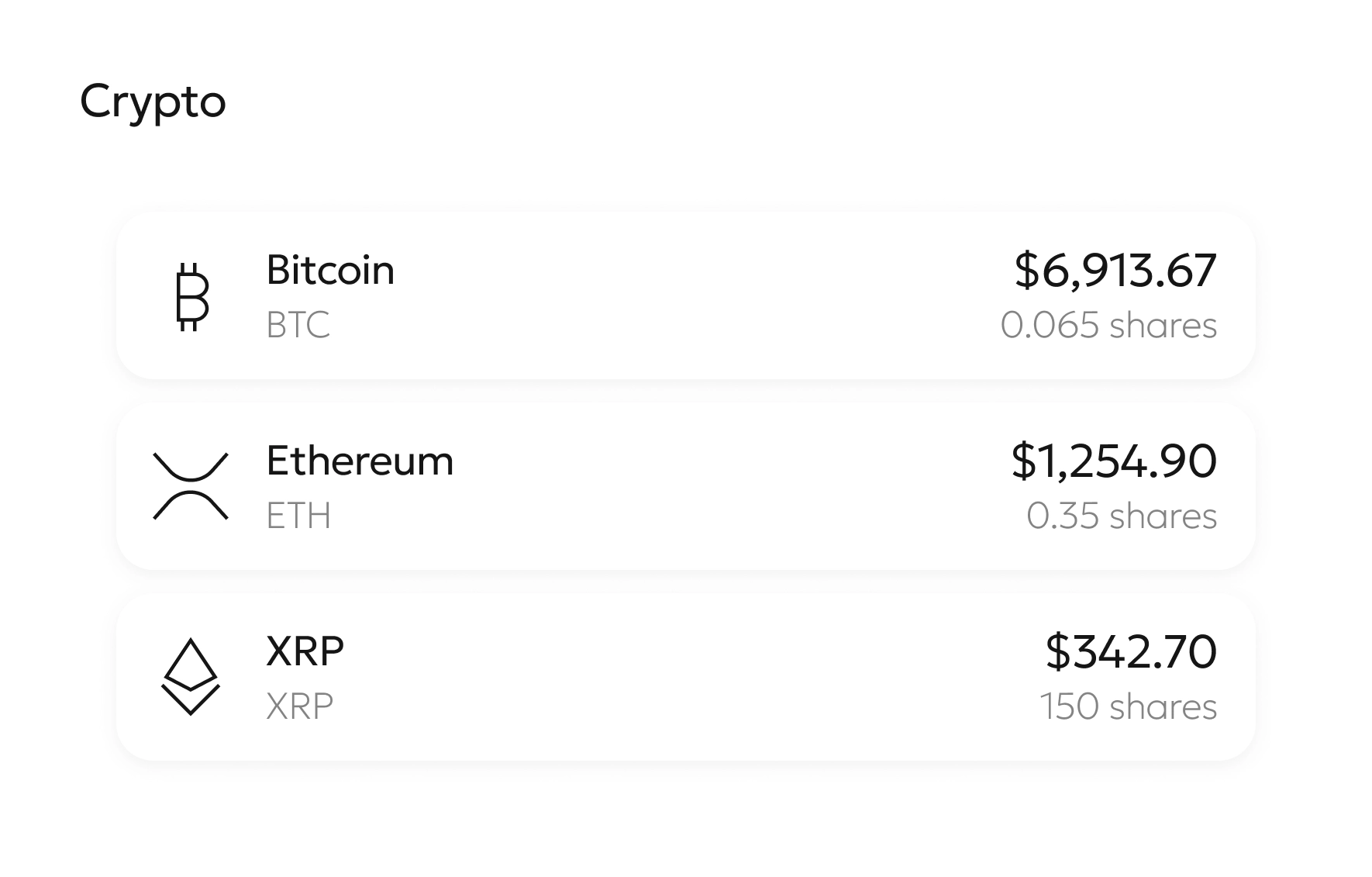The width and height of the screenshot is (1372, 877).
Task: Click the diamond icon in the XRP row
Action: (x=190, y=676)
